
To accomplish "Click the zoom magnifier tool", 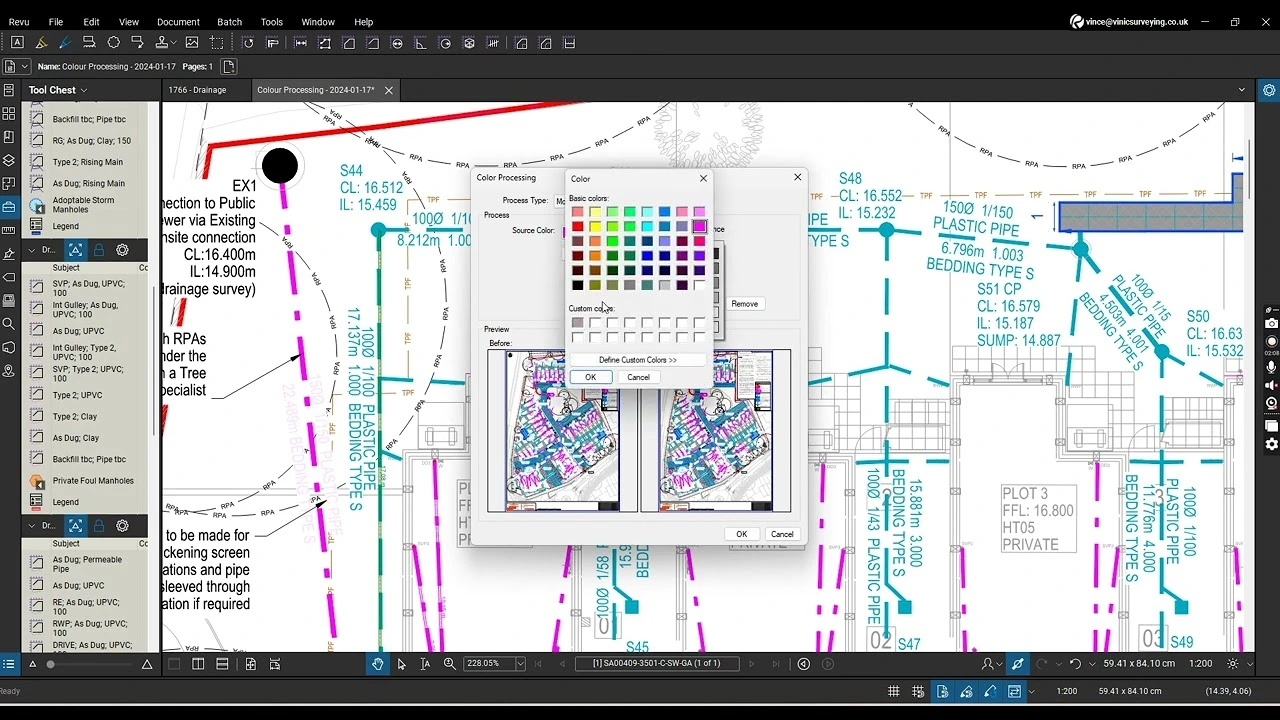I will click(x=450, y=664).
